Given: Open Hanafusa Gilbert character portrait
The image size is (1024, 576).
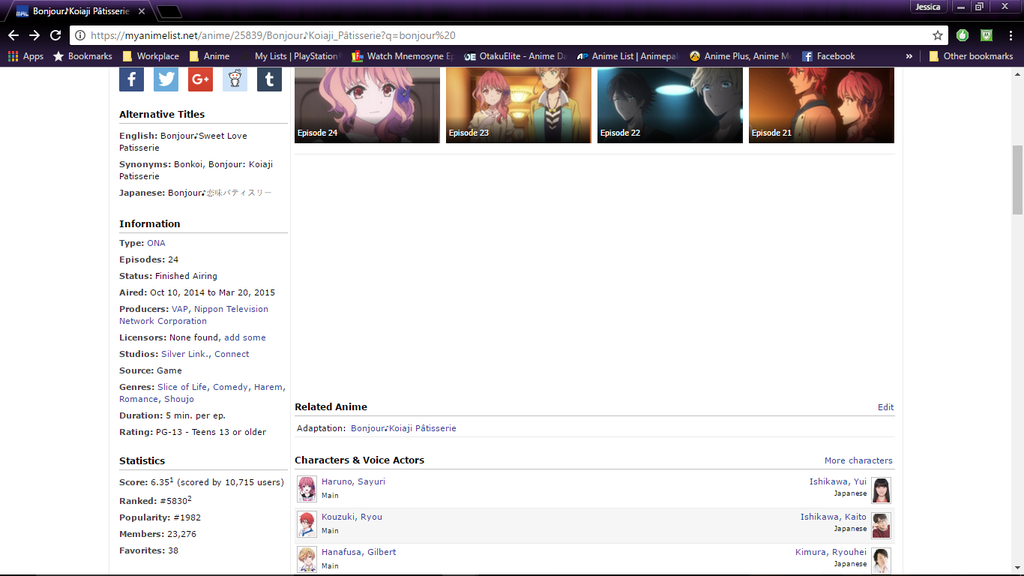Looking at the screenshot, I should pos(307,560).
